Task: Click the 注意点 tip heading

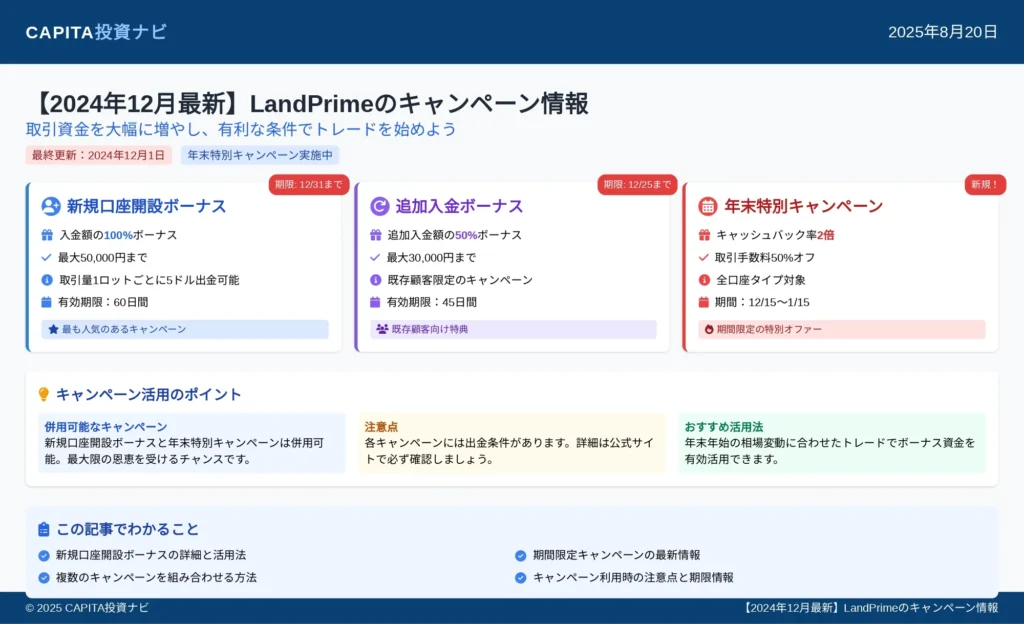Action: coord(381,427)
